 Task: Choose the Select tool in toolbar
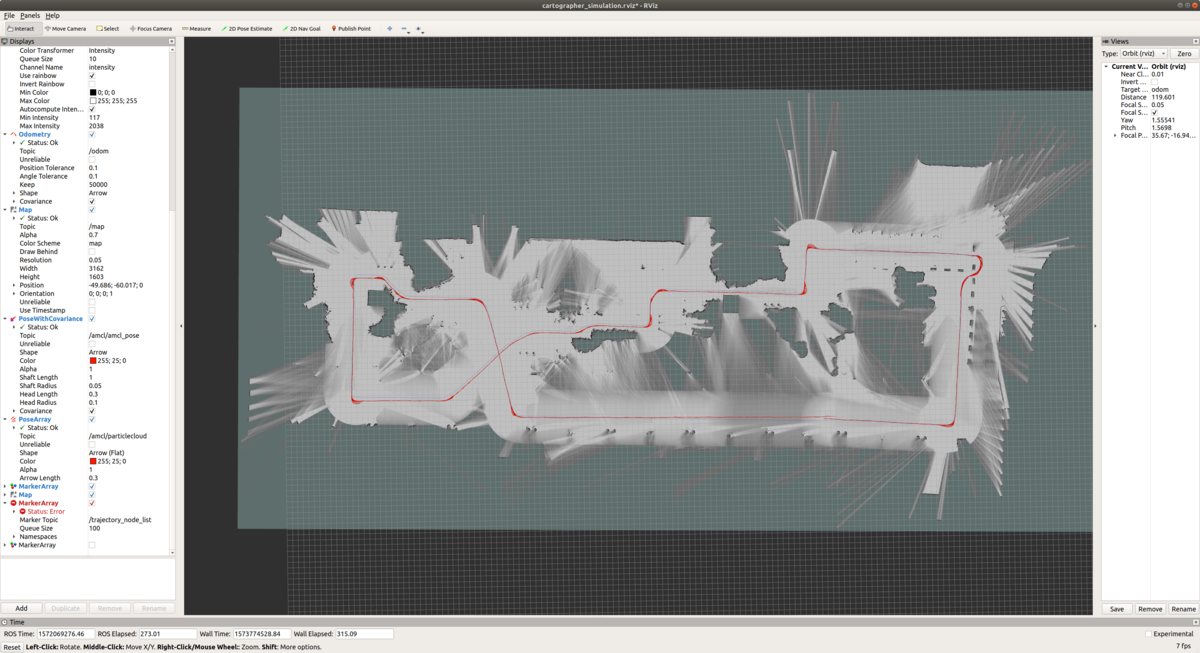(108, 29)
